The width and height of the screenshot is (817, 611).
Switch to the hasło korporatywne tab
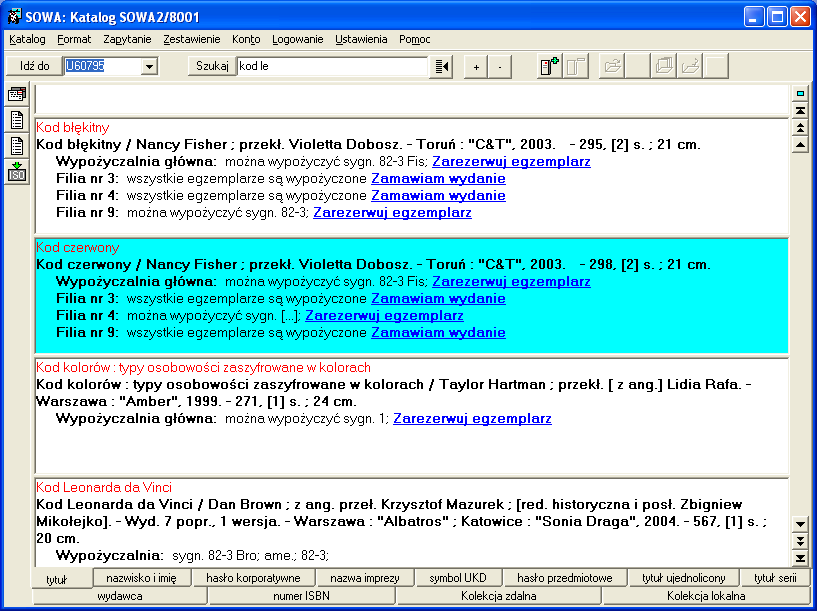coord(253,578)
